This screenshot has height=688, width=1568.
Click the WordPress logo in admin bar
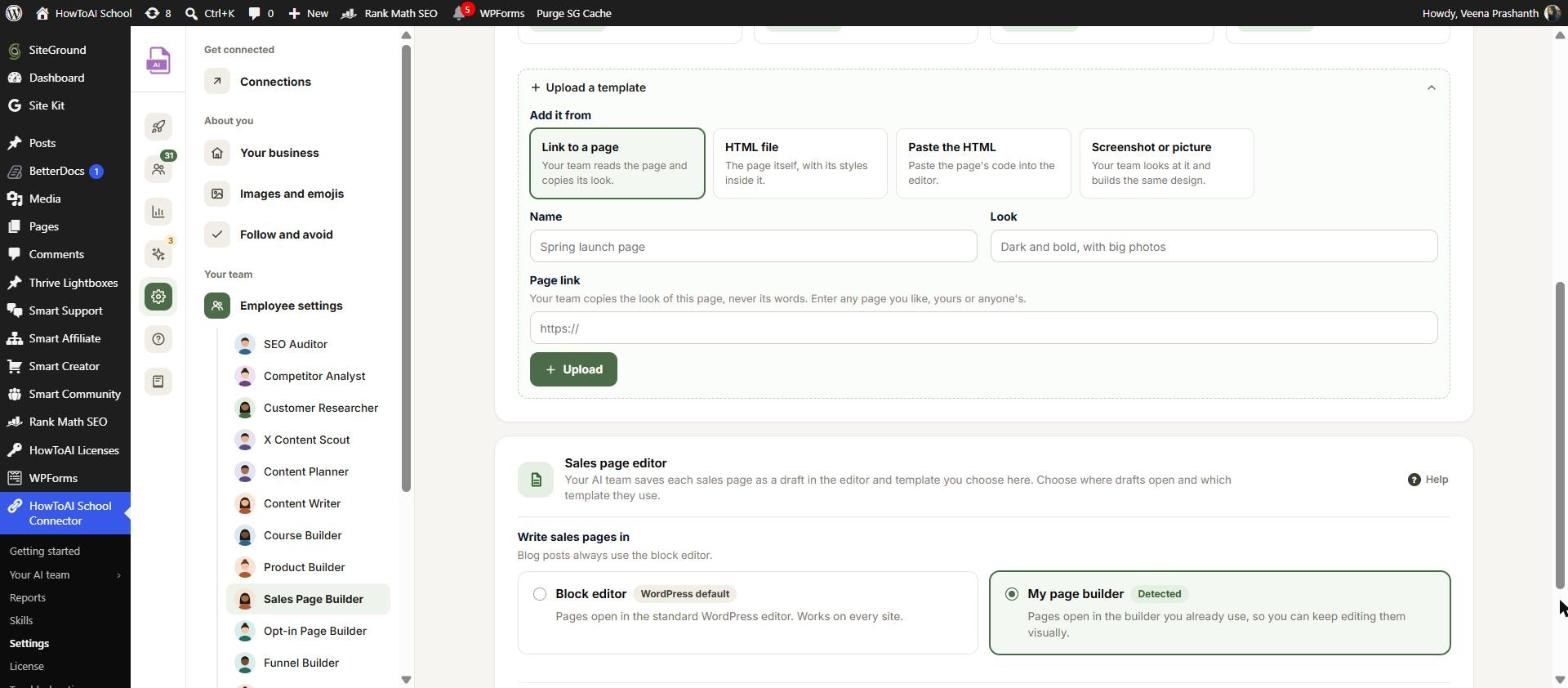pos(14,13)
